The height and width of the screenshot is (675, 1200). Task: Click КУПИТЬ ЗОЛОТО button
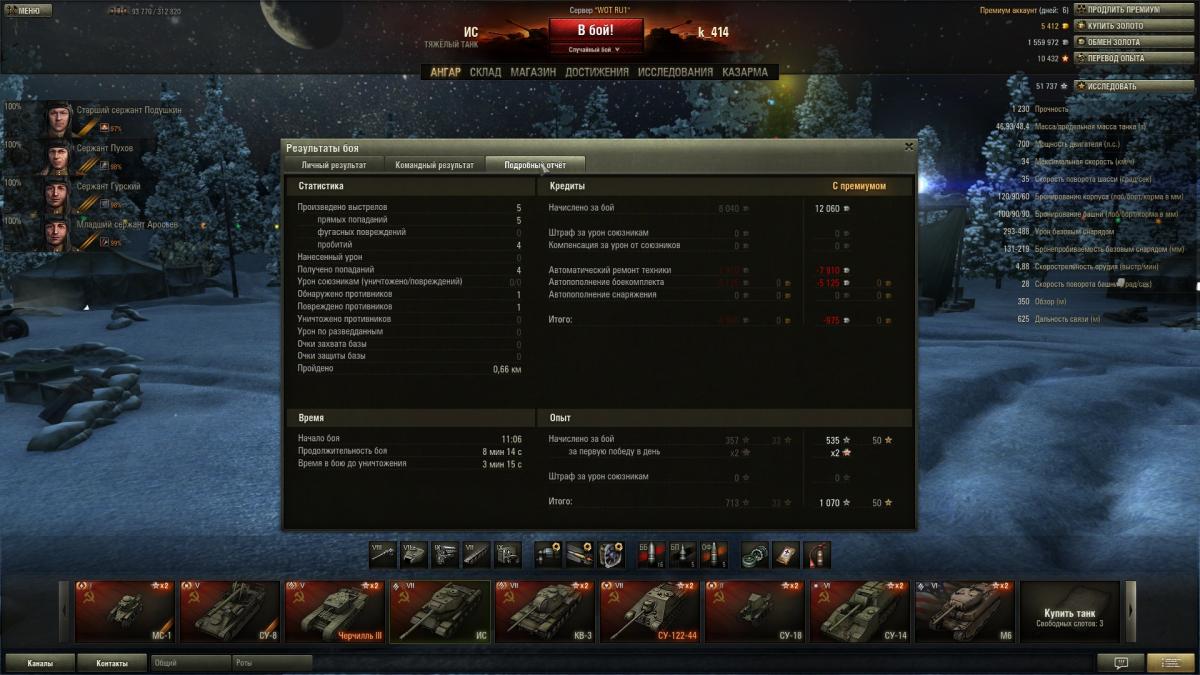pos(1133,26)
